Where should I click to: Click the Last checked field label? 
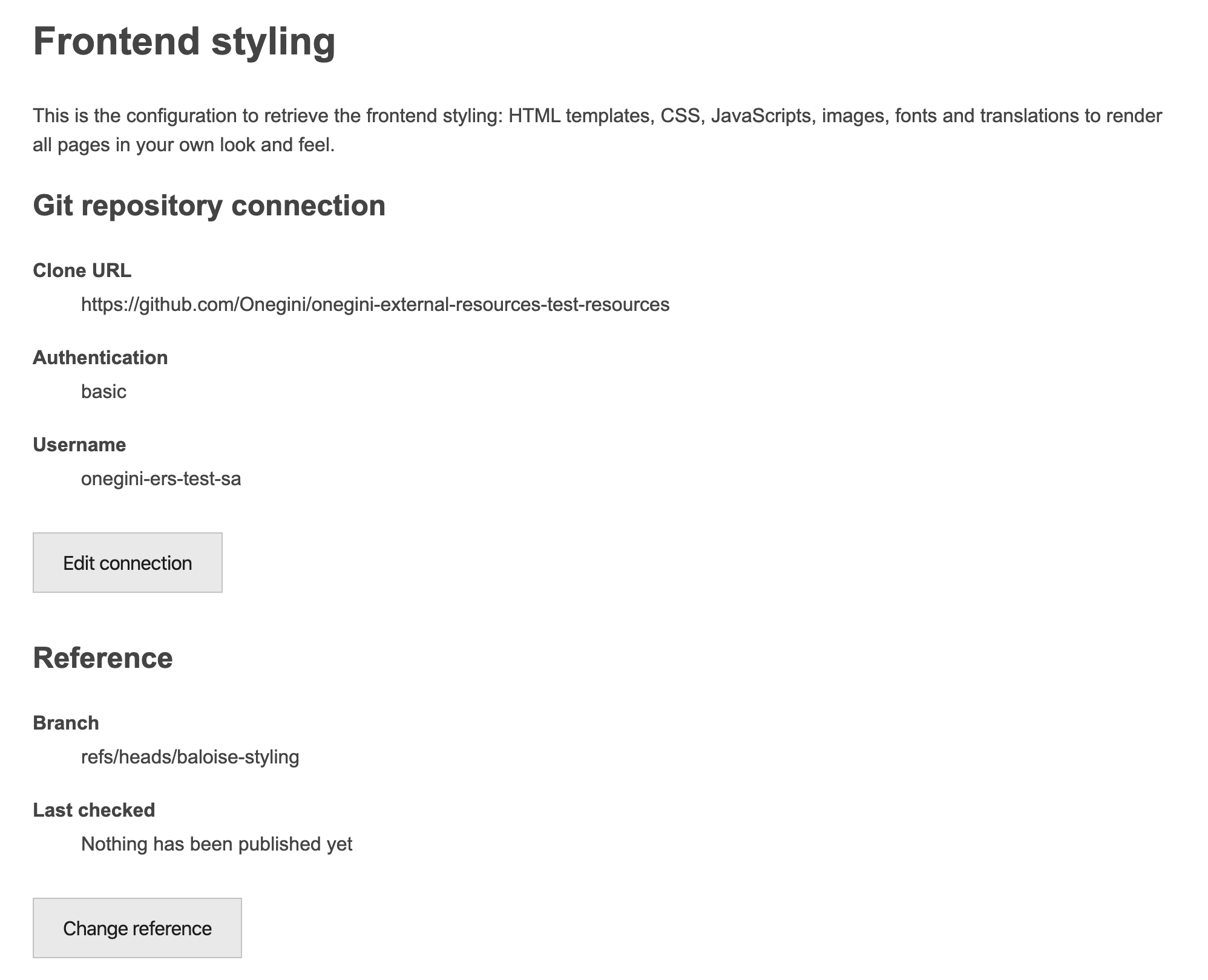pyautogui.click(x=94, y=810)
